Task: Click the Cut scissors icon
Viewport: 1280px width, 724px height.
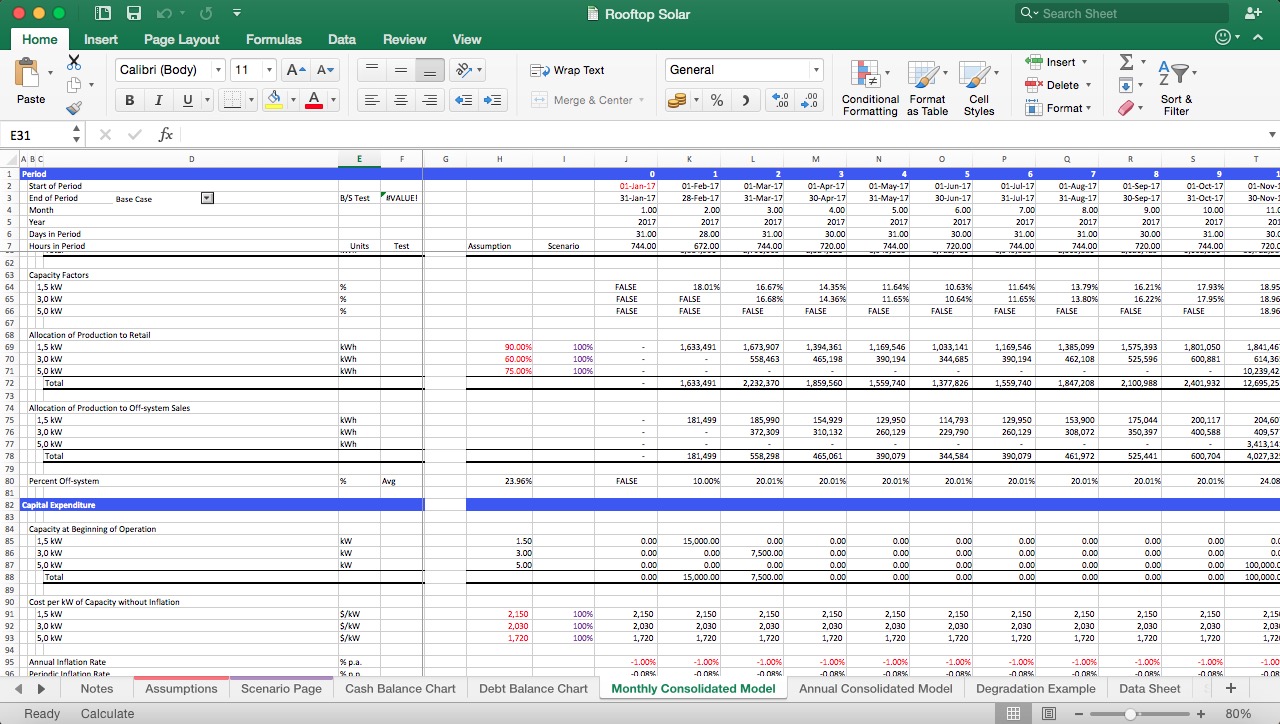Action: pos(74,62)
